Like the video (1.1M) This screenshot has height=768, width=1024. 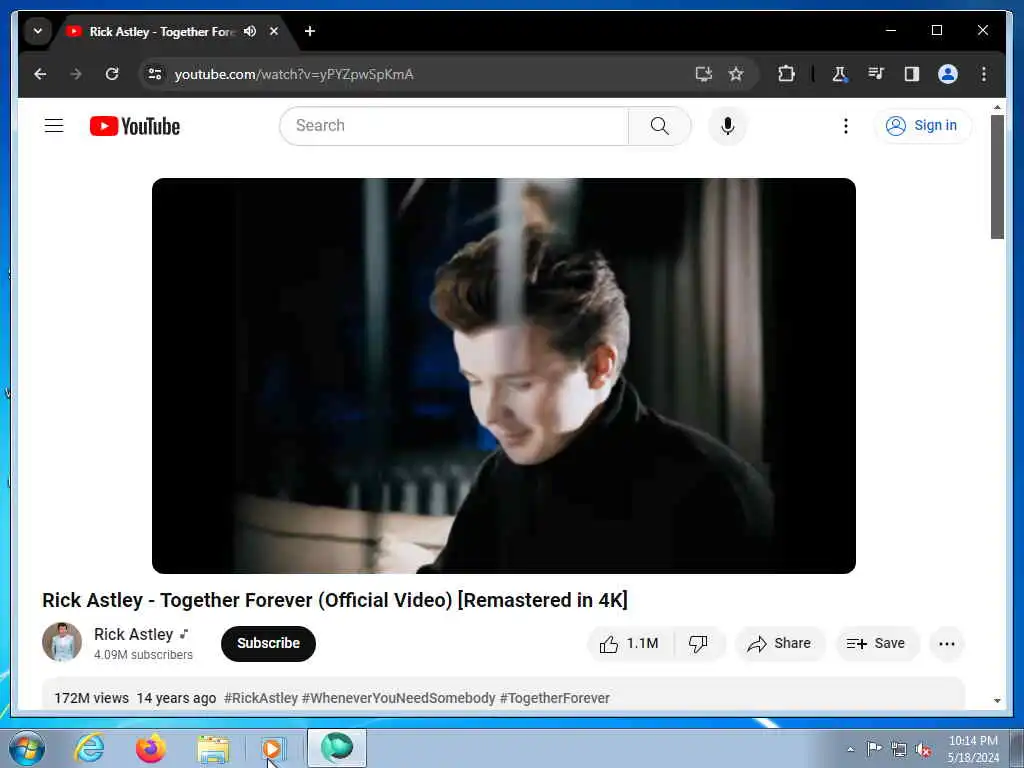click(x=630, y=644)
